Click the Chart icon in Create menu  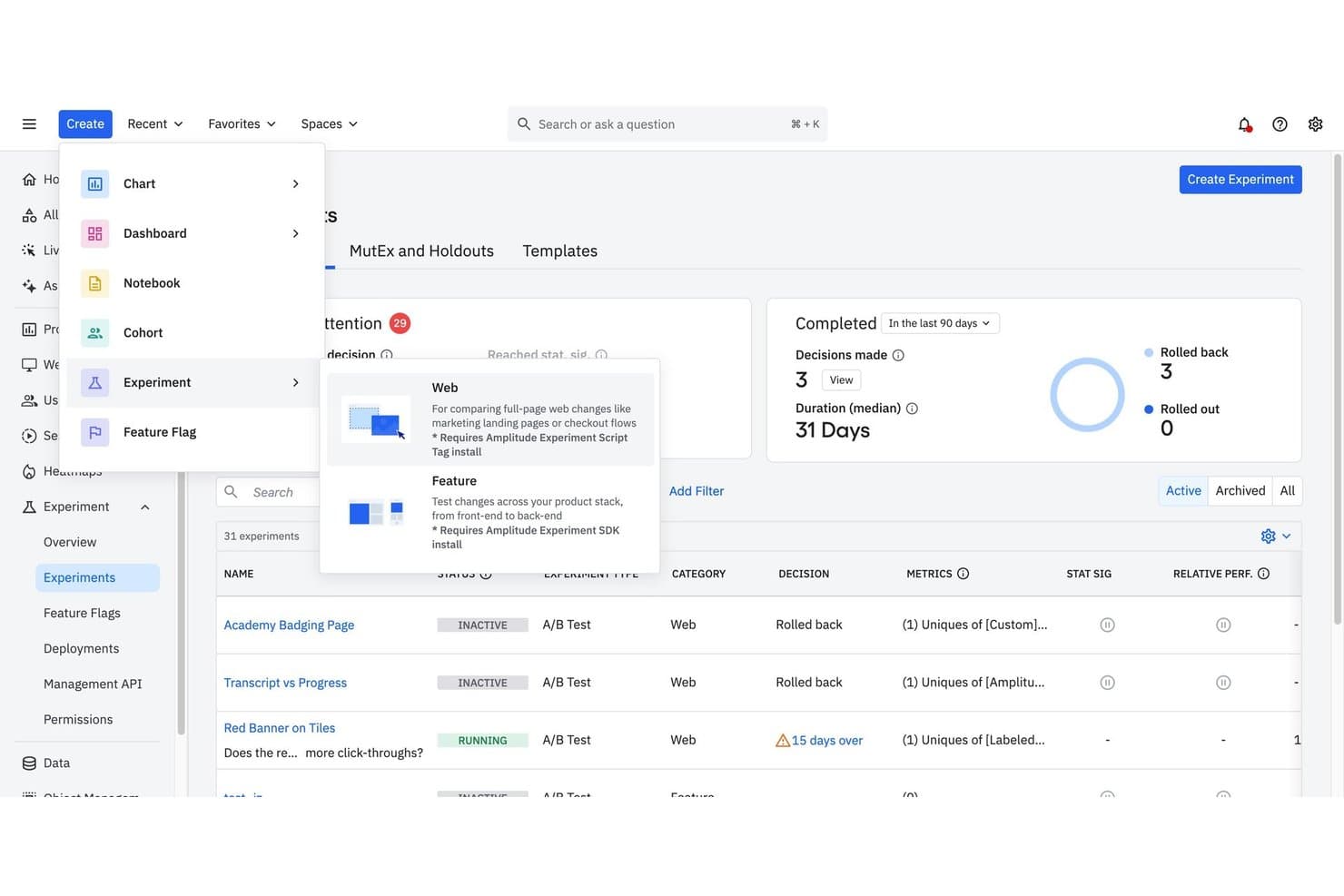(94, 183)
